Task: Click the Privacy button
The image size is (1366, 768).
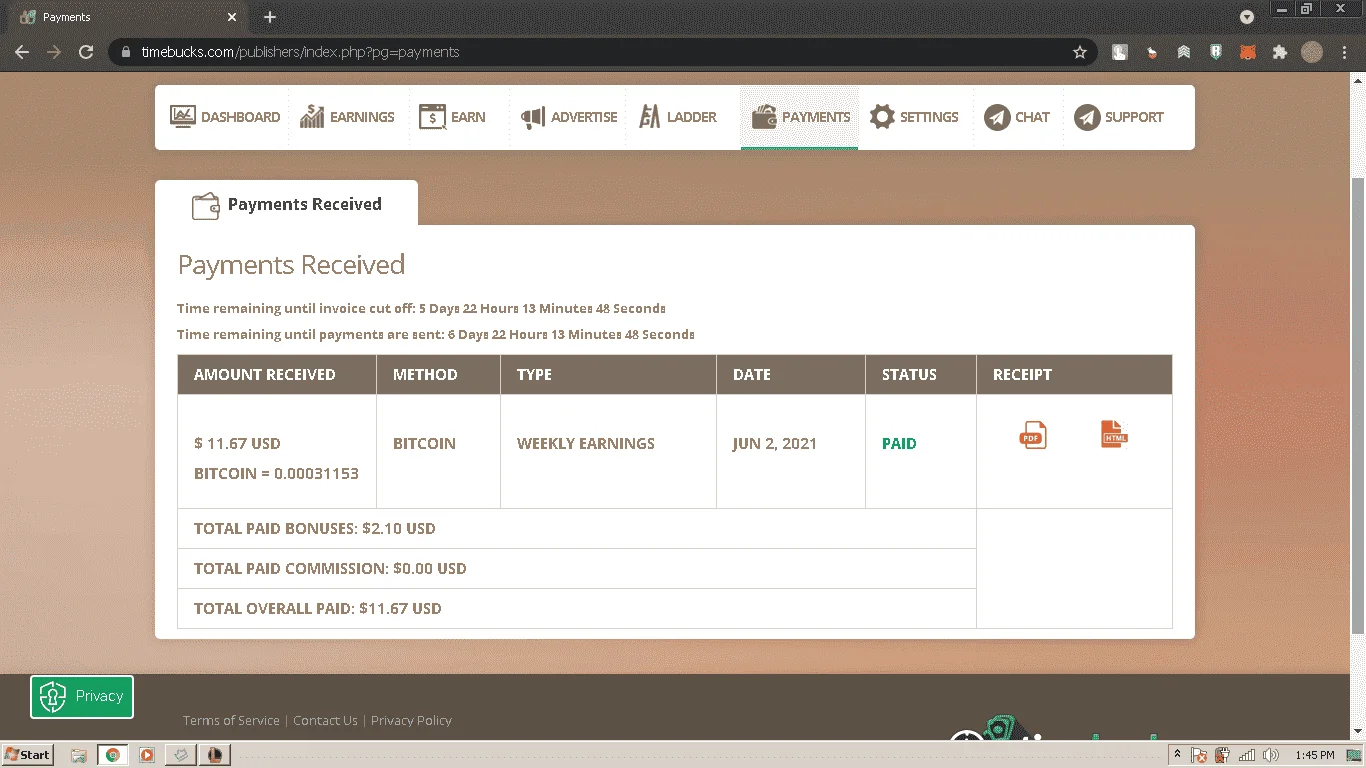Action: point(82,697)
